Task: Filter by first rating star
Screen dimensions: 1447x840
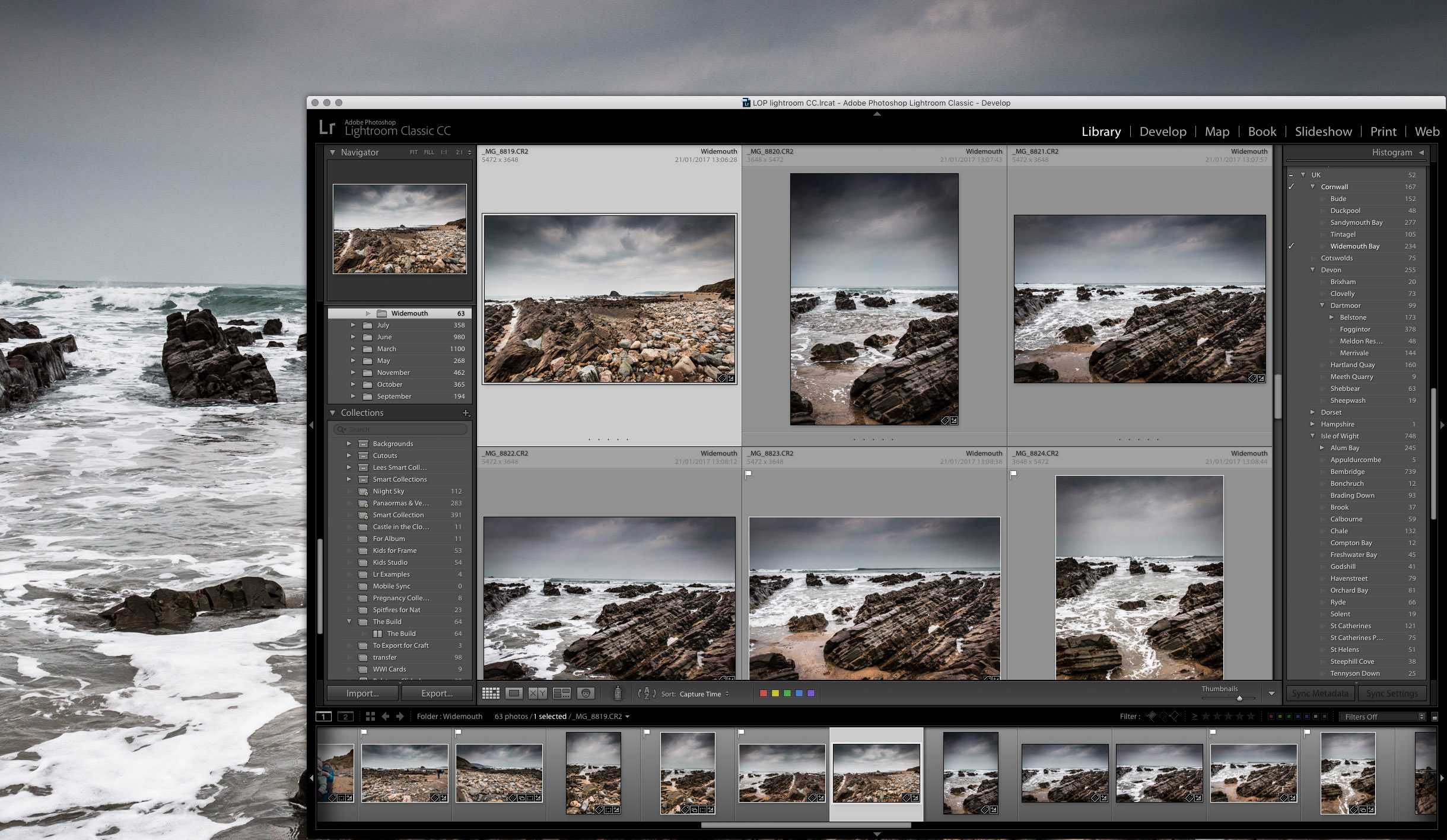Action: point(1206,717)
